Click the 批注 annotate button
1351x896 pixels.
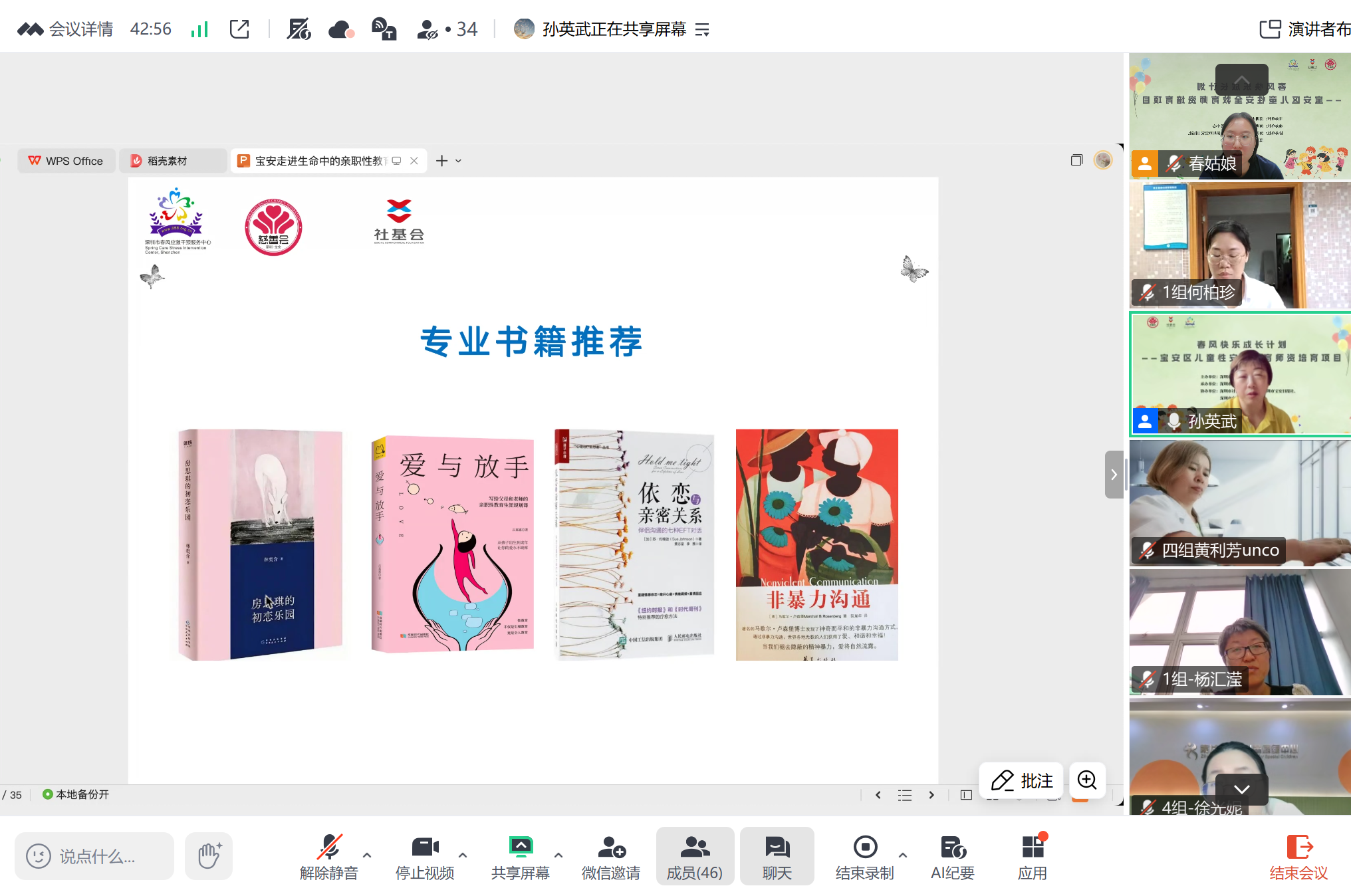[x=1022, y=780]
